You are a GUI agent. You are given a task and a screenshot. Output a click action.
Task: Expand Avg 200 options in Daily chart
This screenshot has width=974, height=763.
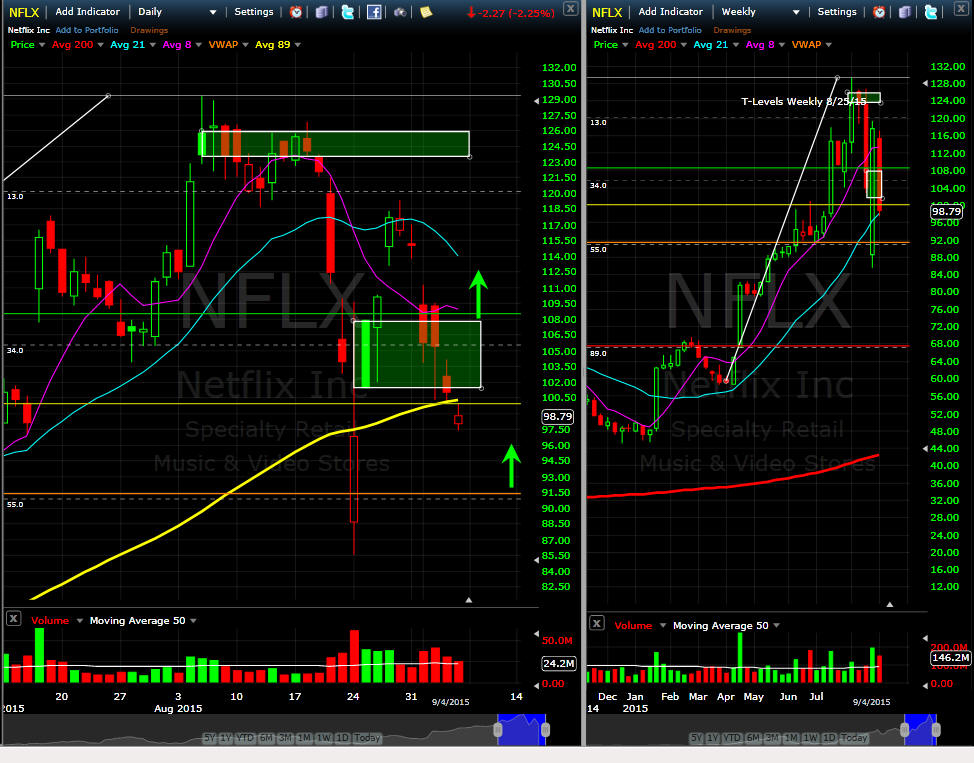[x=101, y=45]
